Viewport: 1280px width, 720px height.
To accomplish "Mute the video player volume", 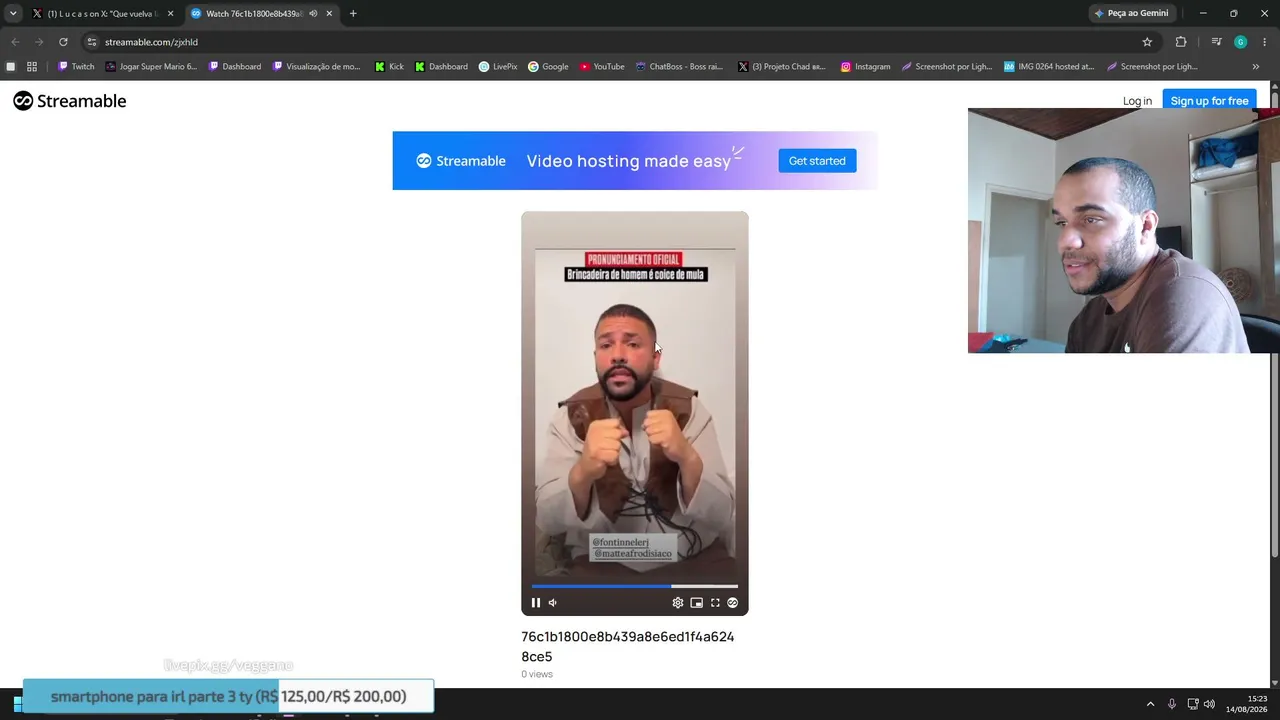I will pos(553,603).
